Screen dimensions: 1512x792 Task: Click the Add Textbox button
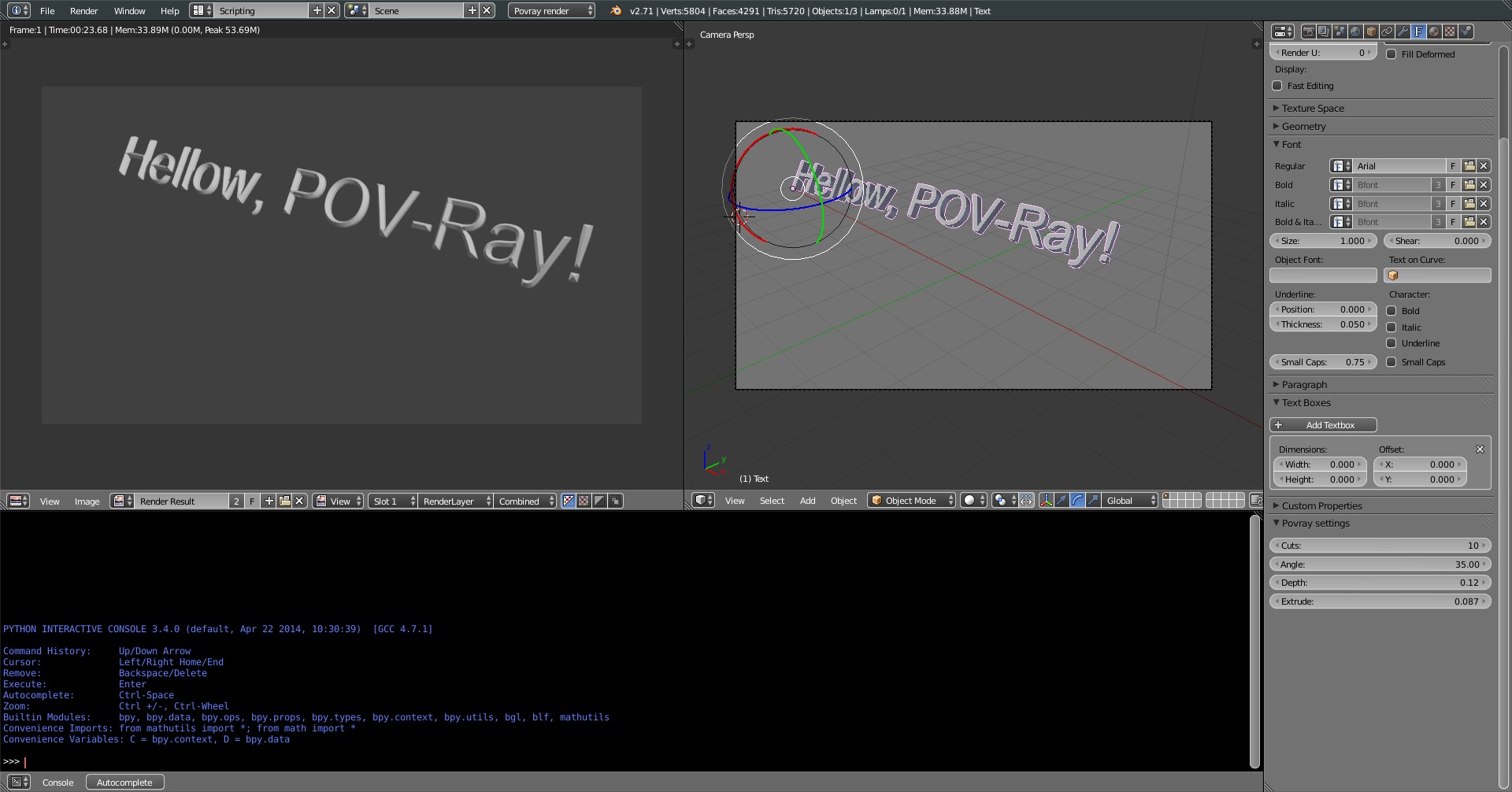click(1324, 425)
